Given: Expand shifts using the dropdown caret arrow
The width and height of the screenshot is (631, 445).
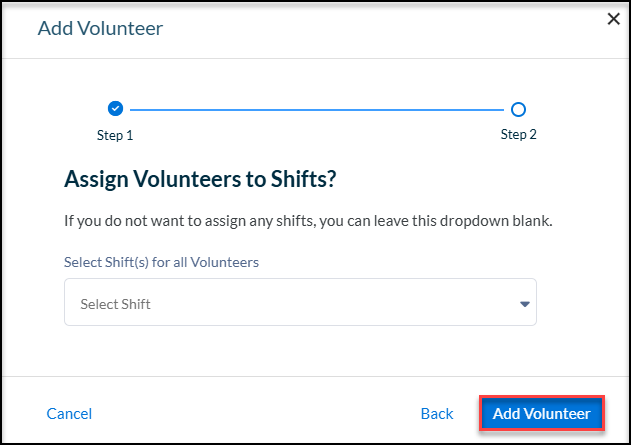Looking at the screenshot, I should (x=524, y=304).
